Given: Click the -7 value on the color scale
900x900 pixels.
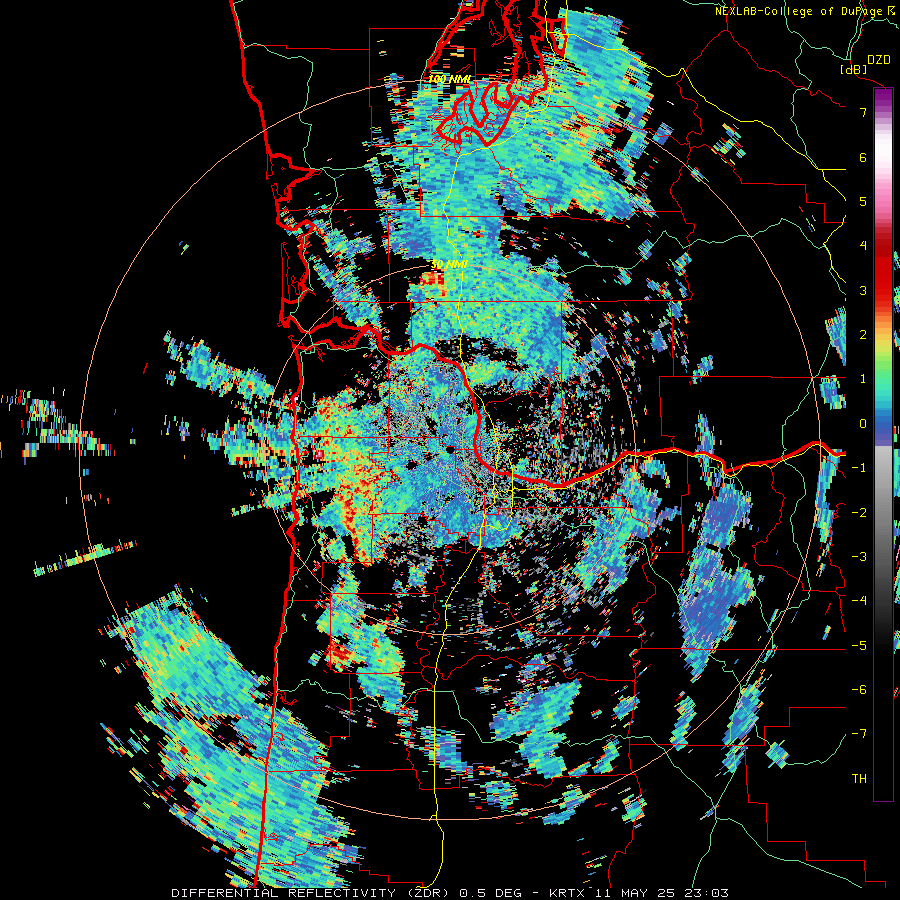Looking at the screenshot, I should [859, 734].
